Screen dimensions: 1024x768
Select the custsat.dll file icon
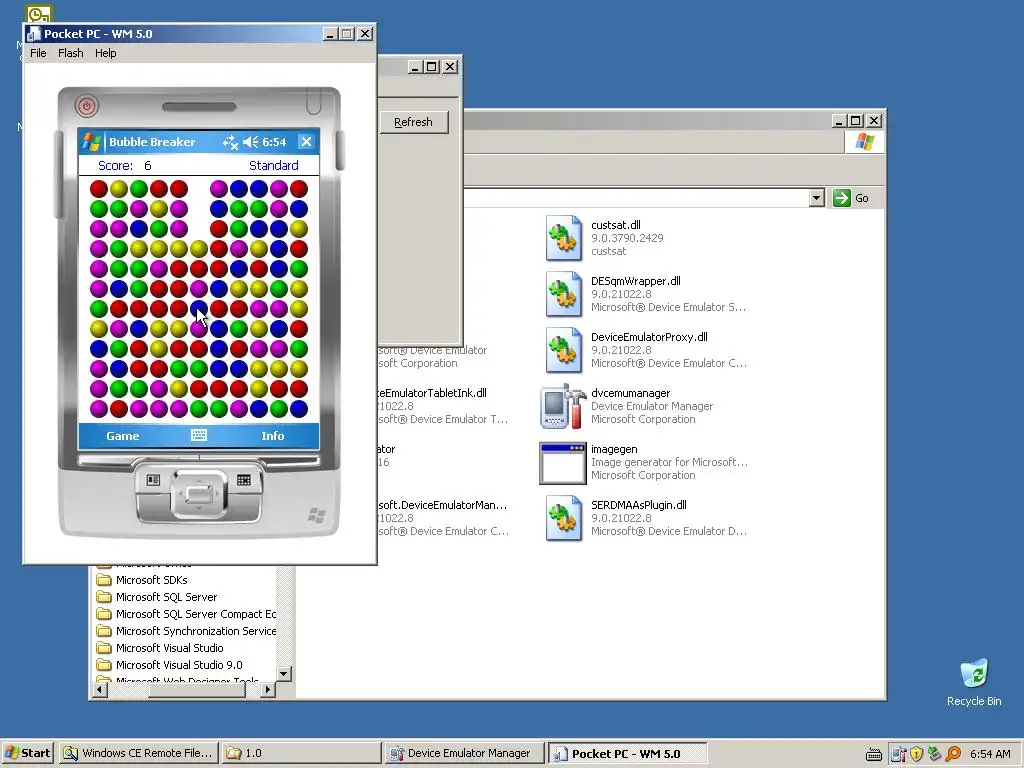coord(564,238)
